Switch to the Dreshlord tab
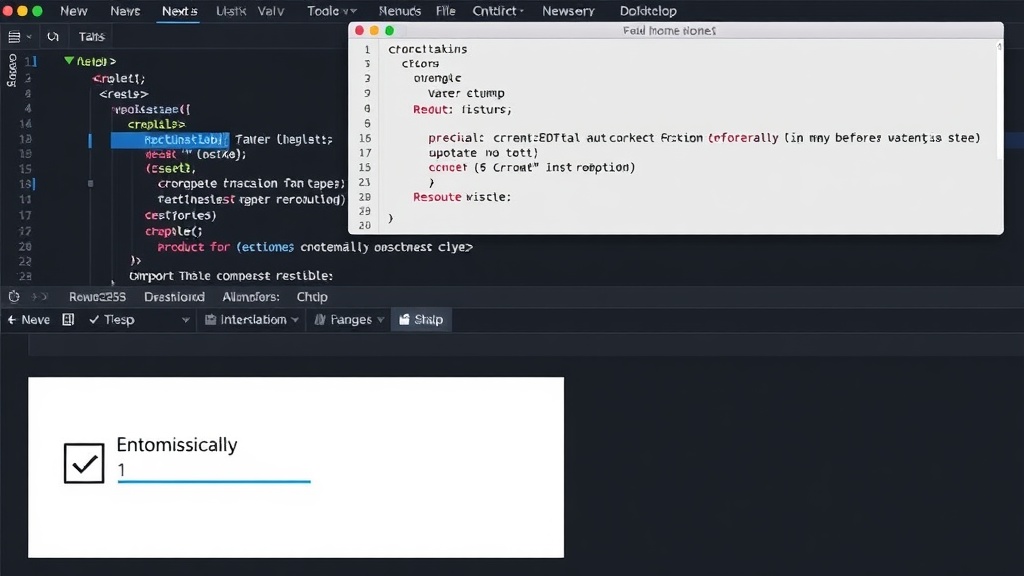The width and height of the screenshot is (1024, 576). [x=174, y=296]
